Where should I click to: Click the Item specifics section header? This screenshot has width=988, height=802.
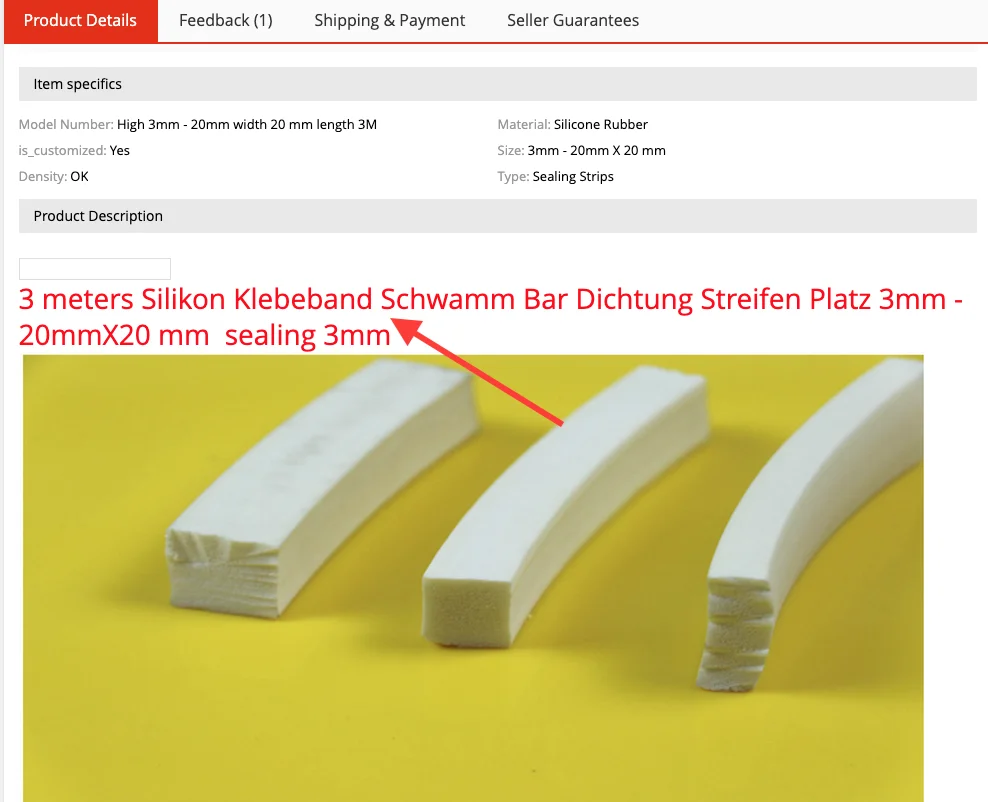pyautogui.click(x=498, y=84)
